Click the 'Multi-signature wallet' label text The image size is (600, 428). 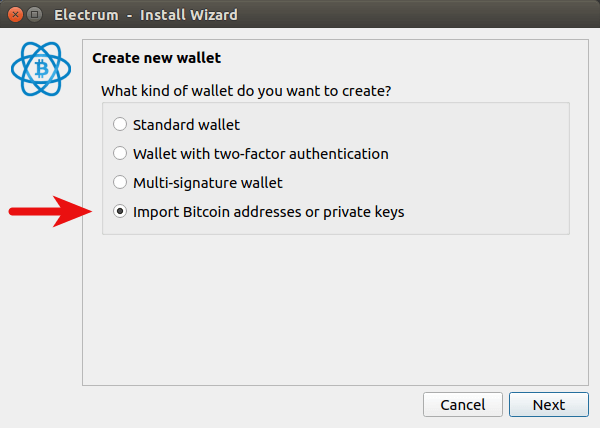tap(208, 183)
